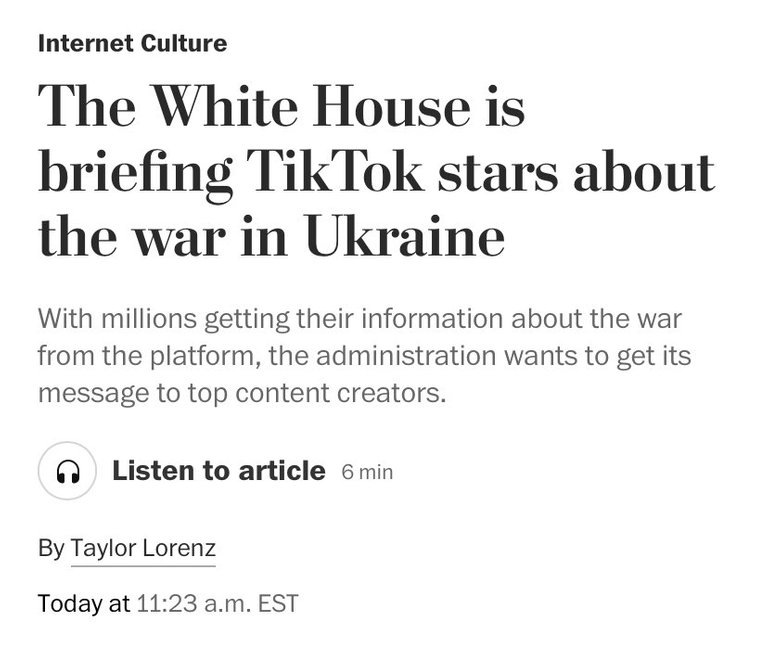This screenshot has width=768, height=664.
Task: Start audio via Listen to article label
Action: pyautogui.click(x=218, y=471)
